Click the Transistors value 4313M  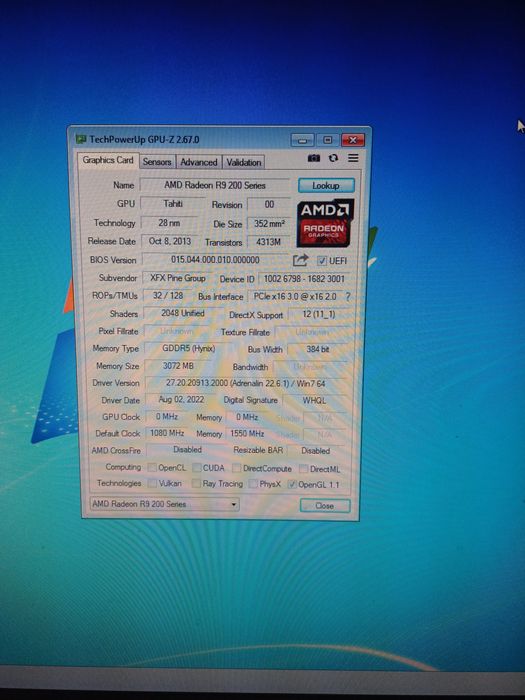[269, 242]
